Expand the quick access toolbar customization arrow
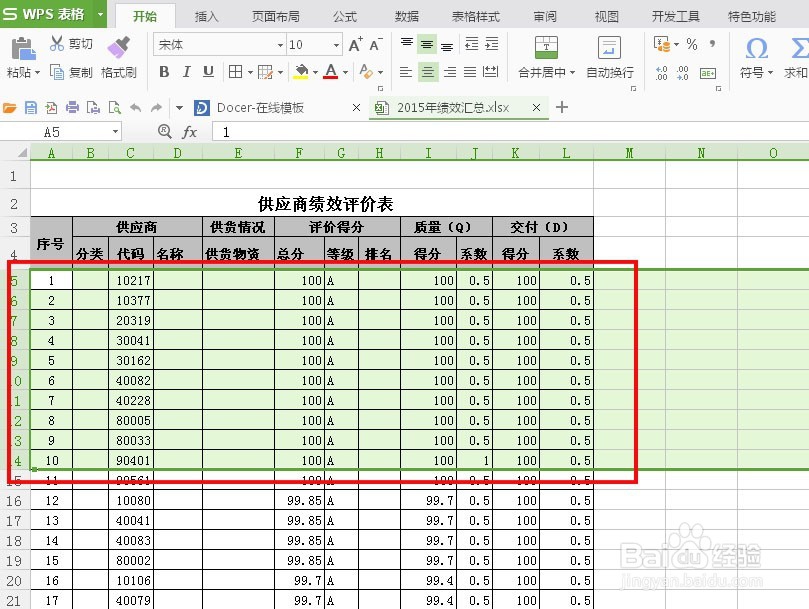The width and height of the screenshot is (809, 609). pyautogui.click(x=179, y=108)
